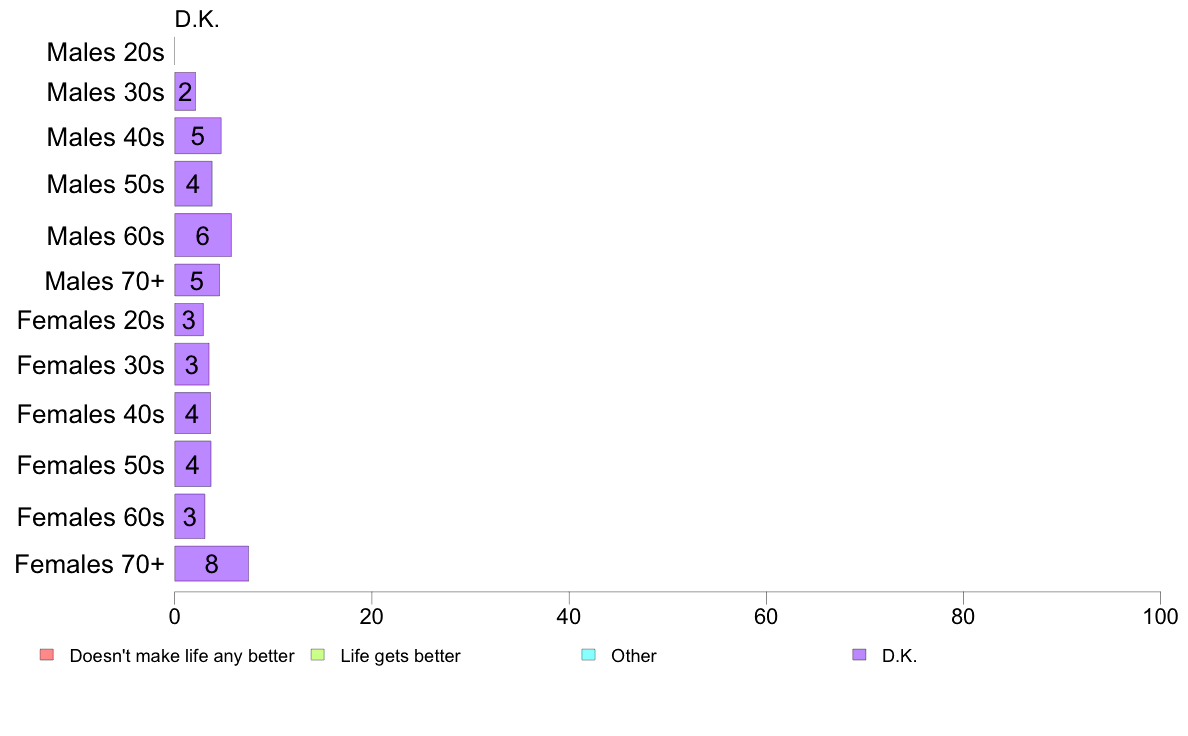
Task: Click the green Life gets better legend swatch
Action: point(317,655)
